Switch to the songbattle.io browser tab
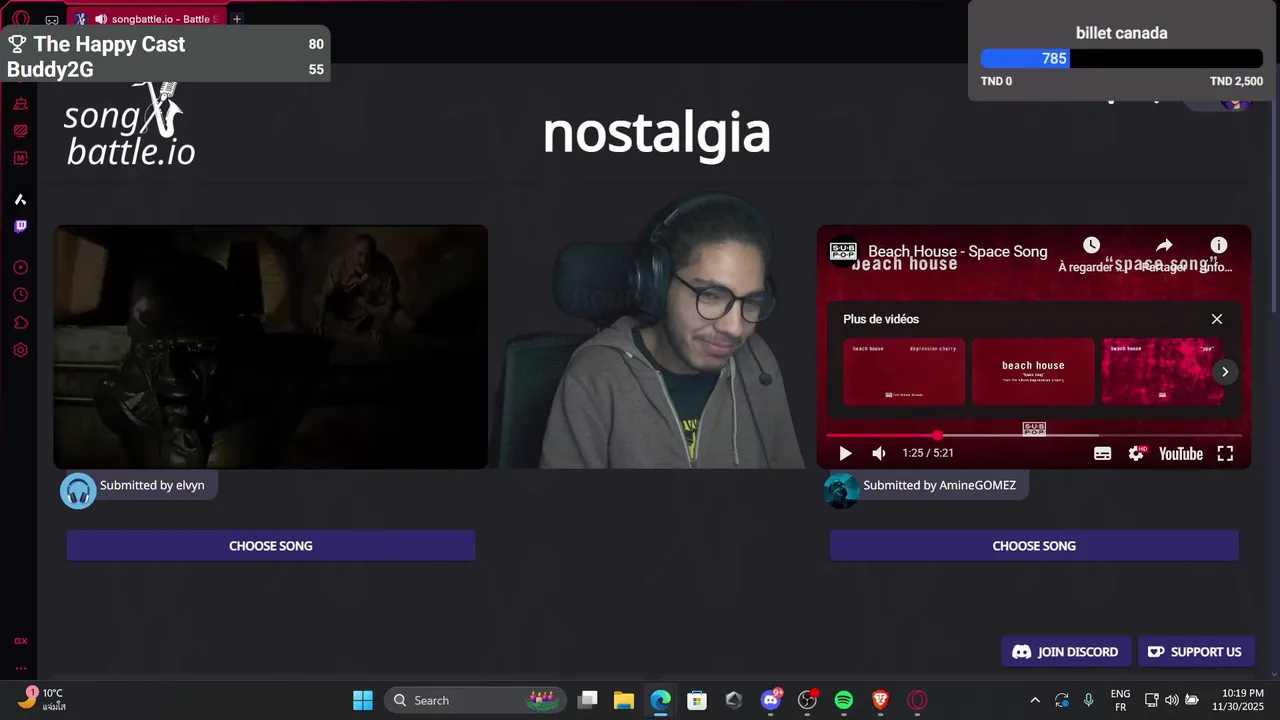Viewport: 1280px width, 720px height. [x=147, y=19]
